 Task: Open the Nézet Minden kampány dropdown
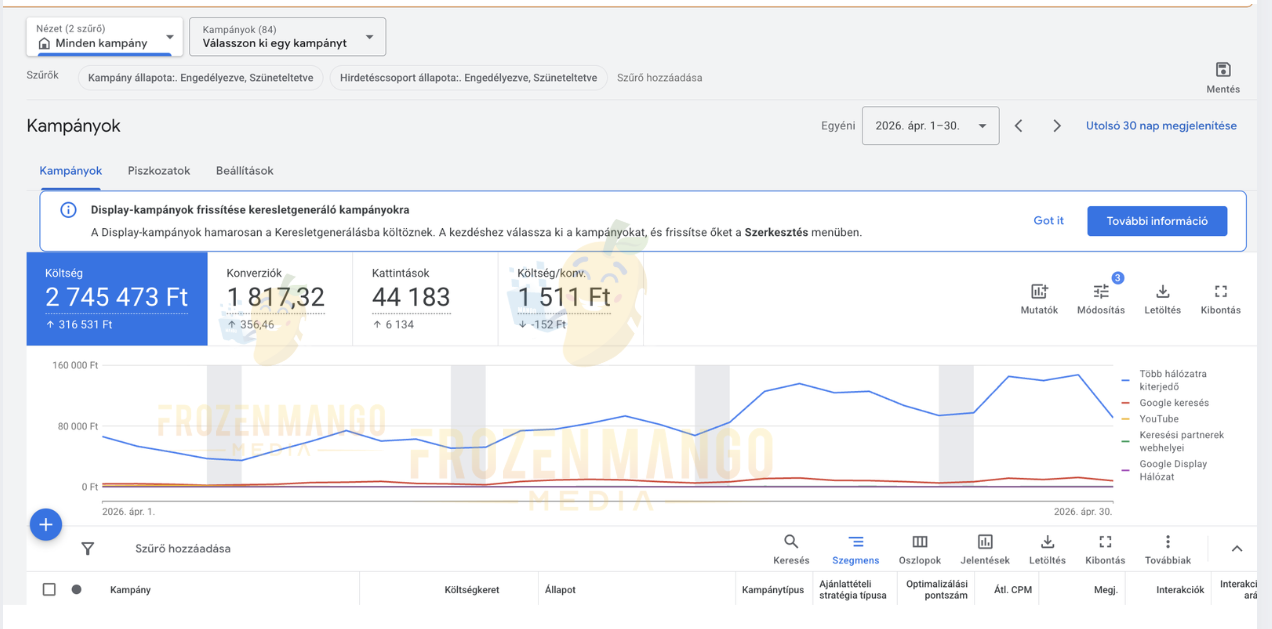pyautogui.click(x=105, y=36)
